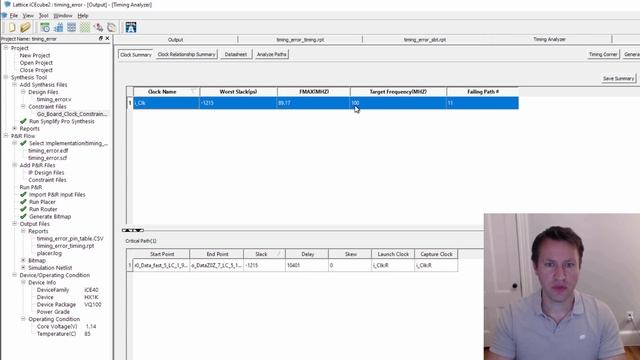Viewport: 640px width, 360px height.
Task: Click green check beside Run Router
Action: [x=23, y=209]
